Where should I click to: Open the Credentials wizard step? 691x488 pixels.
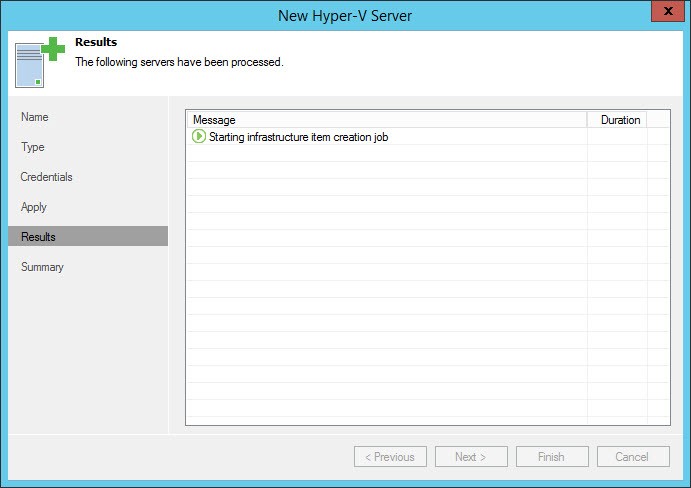(46, 177)
